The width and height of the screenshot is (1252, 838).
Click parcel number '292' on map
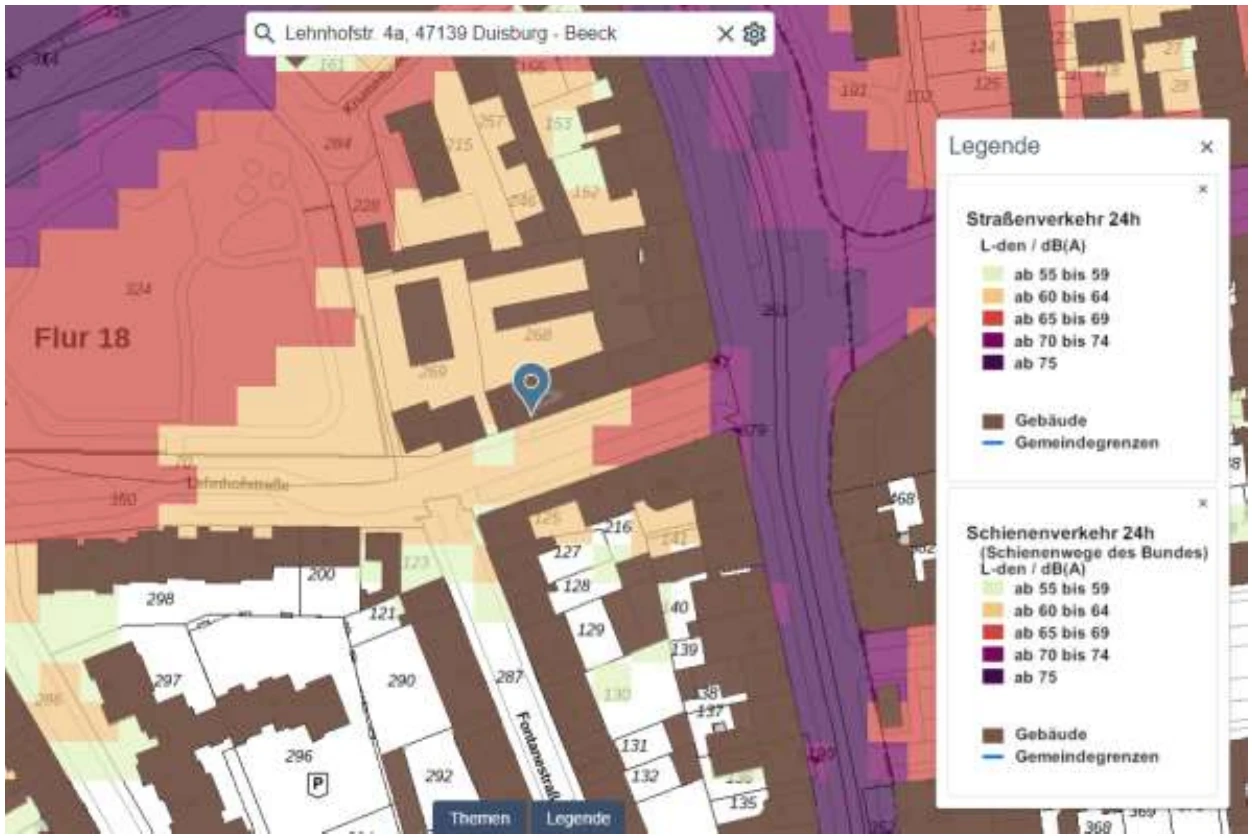[438, 776]
